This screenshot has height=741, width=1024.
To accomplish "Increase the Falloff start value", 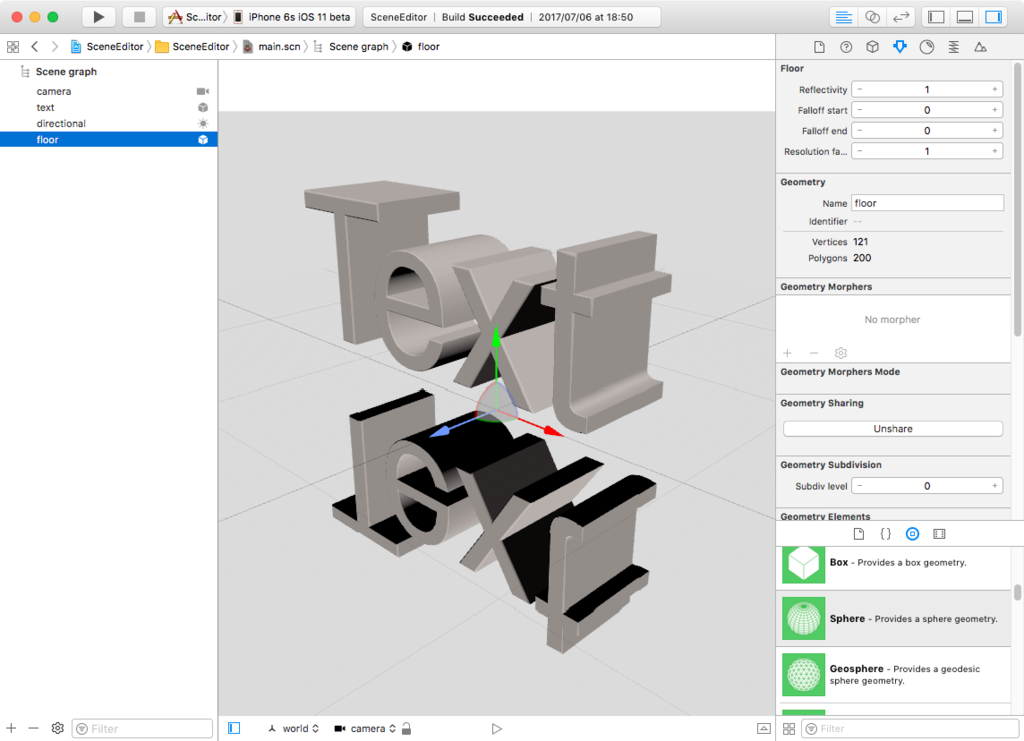I will point(995,110).
